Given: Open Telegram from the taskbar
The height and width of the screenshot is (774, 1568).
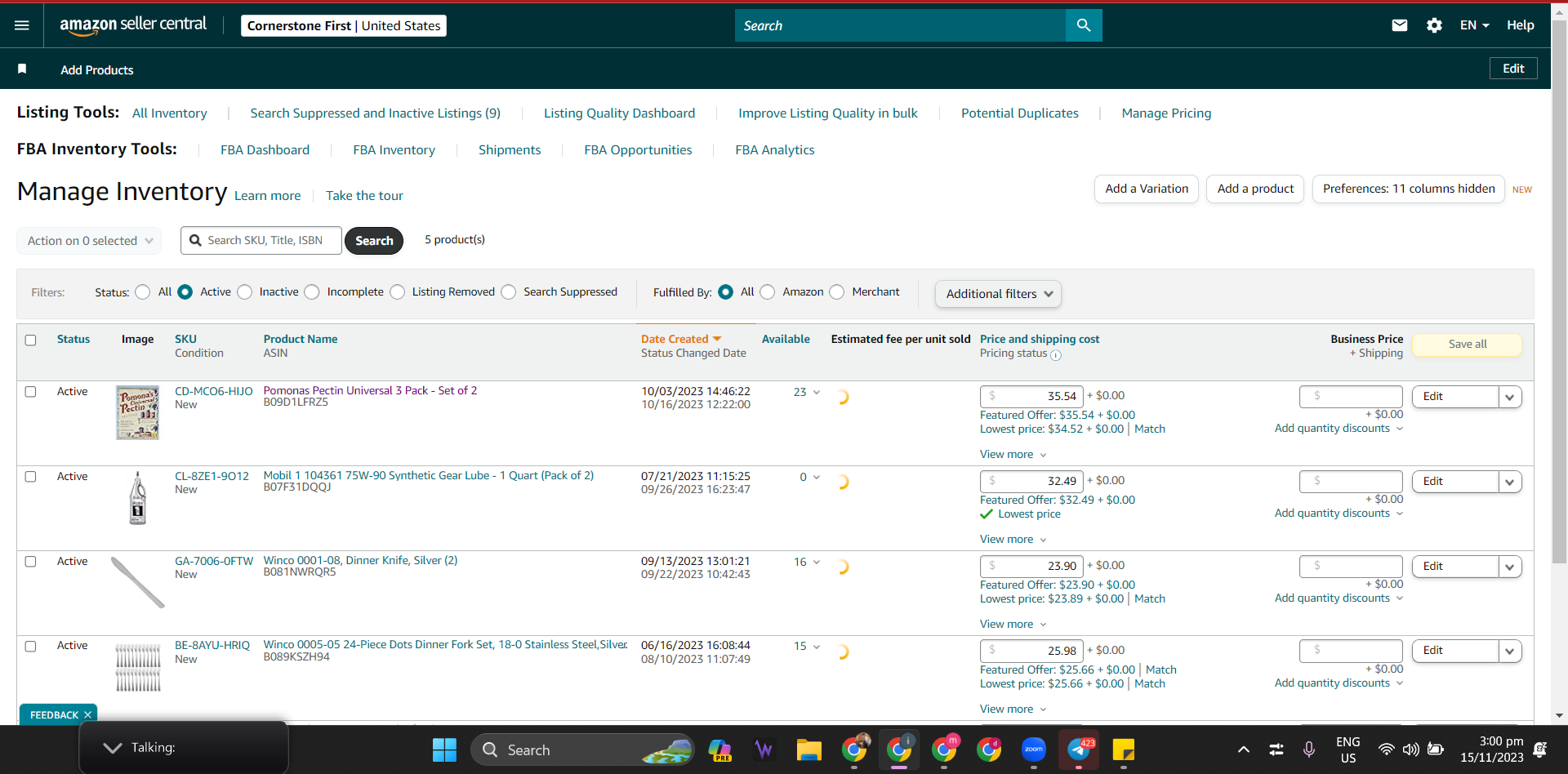Looking at the screenshot, I should (1079, 750).
